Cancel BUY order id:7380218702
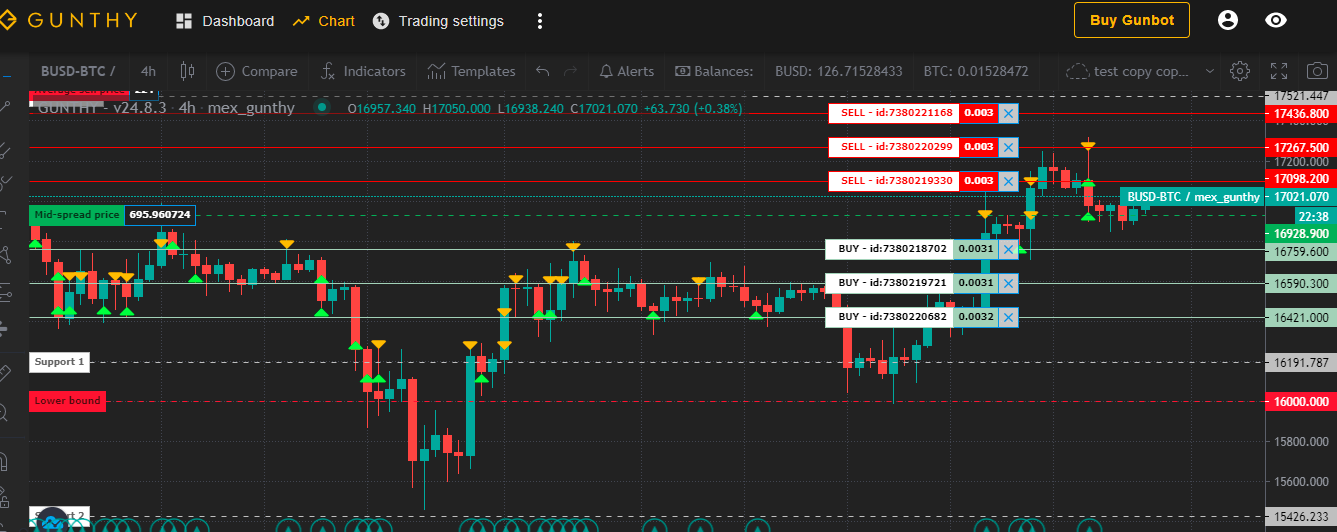This screenshot has width=1337, height=532. point(1008,249)
